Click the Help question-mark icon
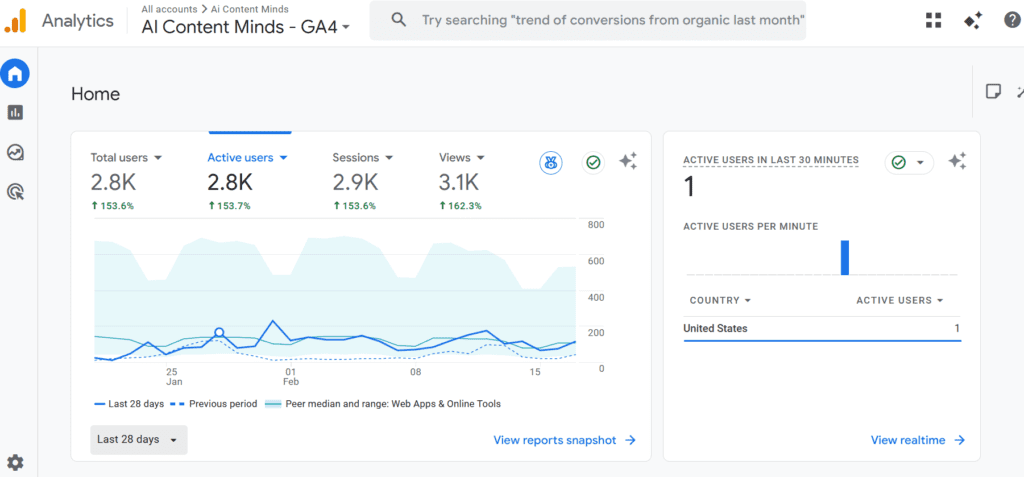This screenshot has width=1024, height=477. [1012, 20]
